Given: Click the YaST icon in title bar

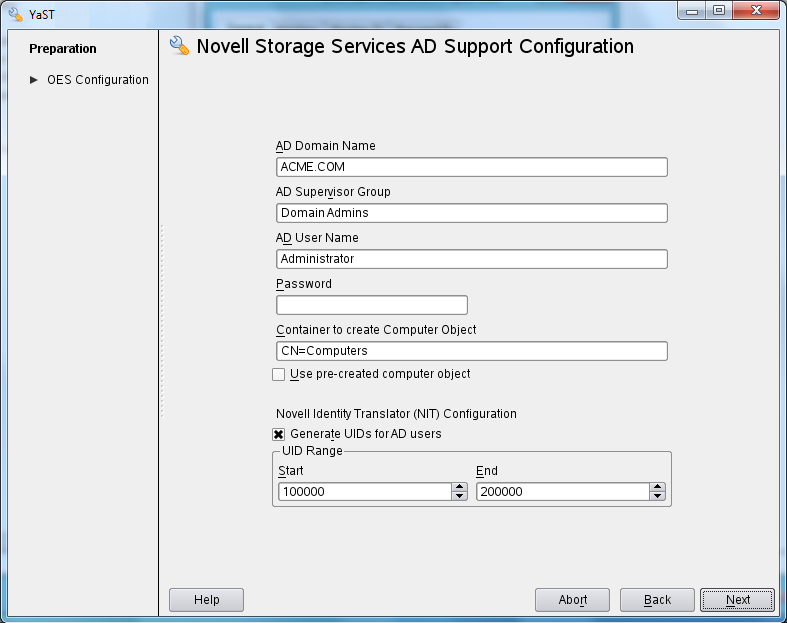Looking at the screenshot, I should pyautogui.click(x=15, y=13).
